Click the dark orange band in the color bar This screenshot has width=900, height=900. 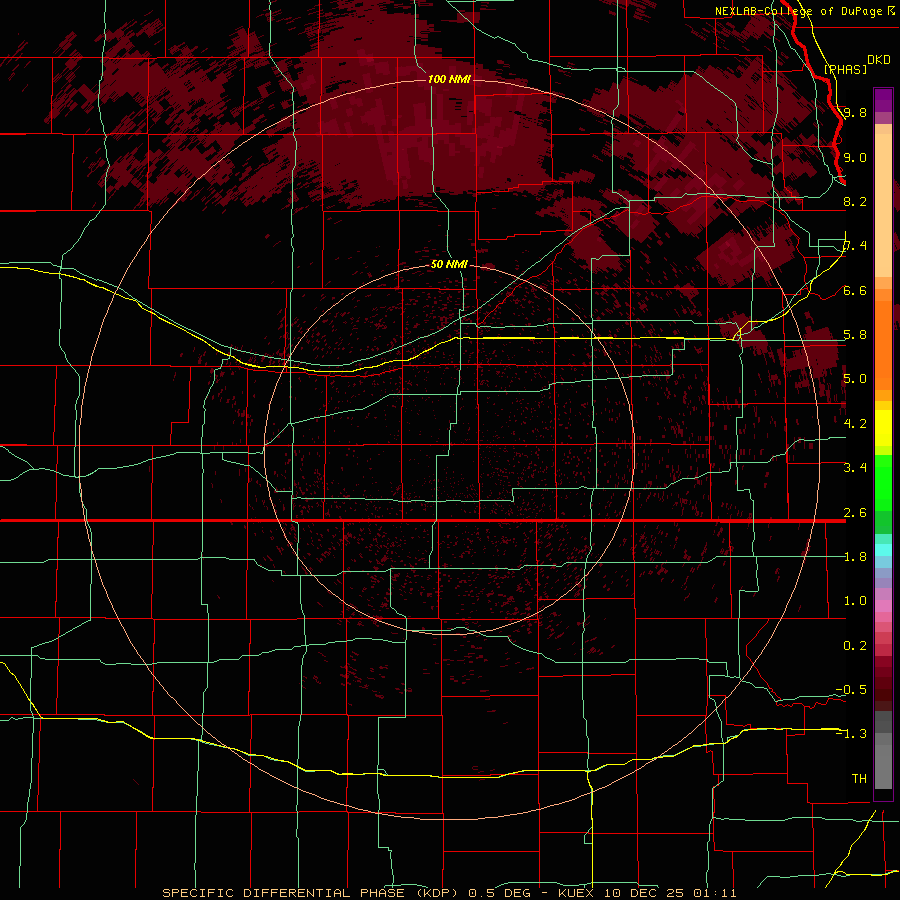(x=883, y=345)
